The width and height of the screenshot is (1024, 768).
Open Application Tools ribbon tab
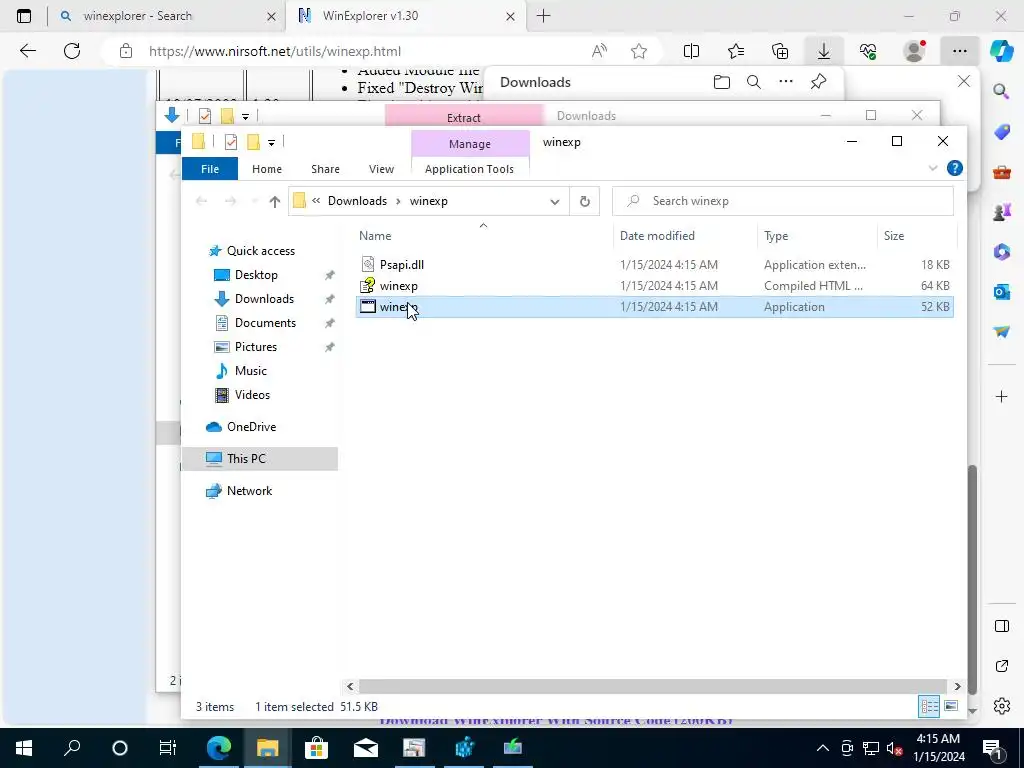point(469,169)
